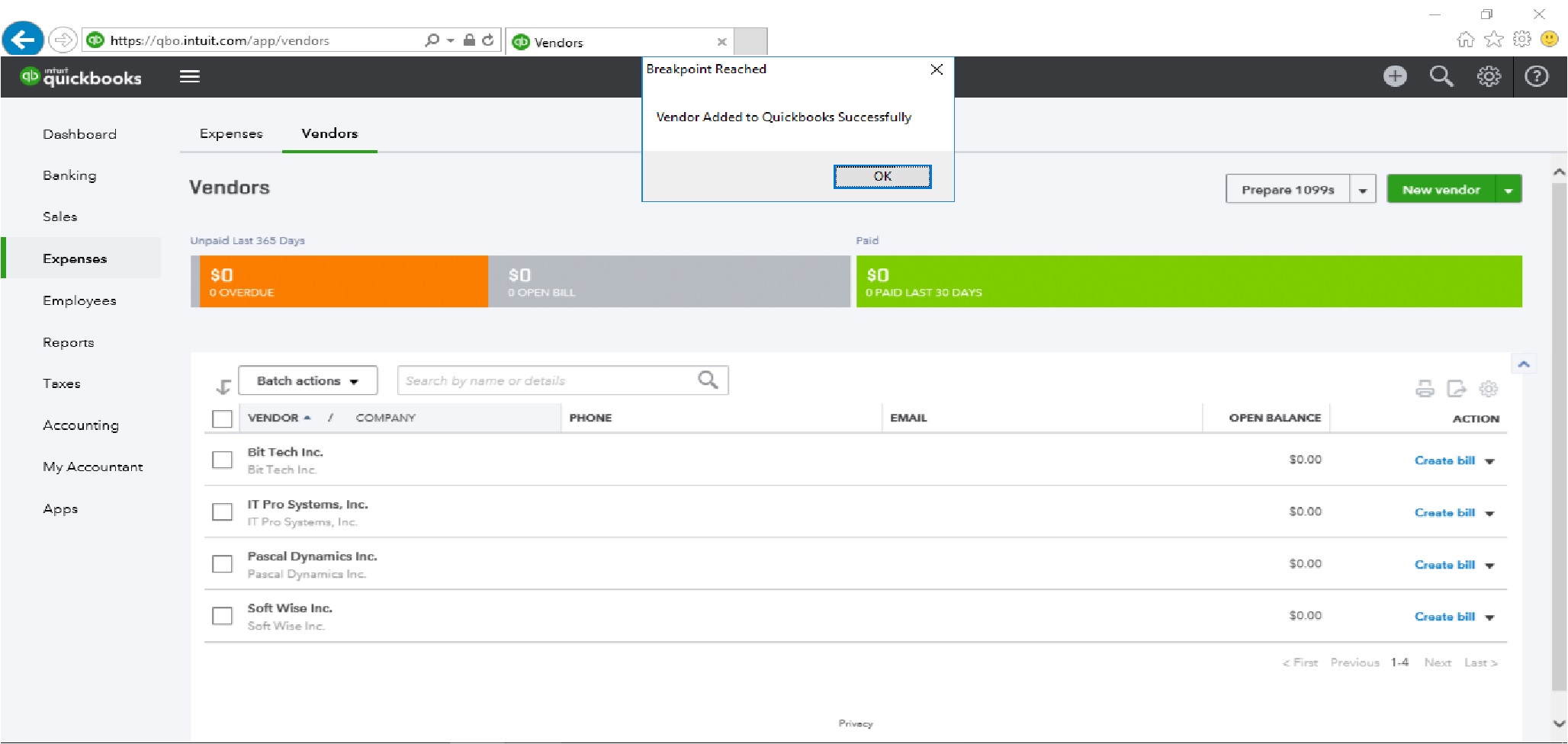Click the batch select arrow icon
The image size is (1568, 744).
point(223,387)
